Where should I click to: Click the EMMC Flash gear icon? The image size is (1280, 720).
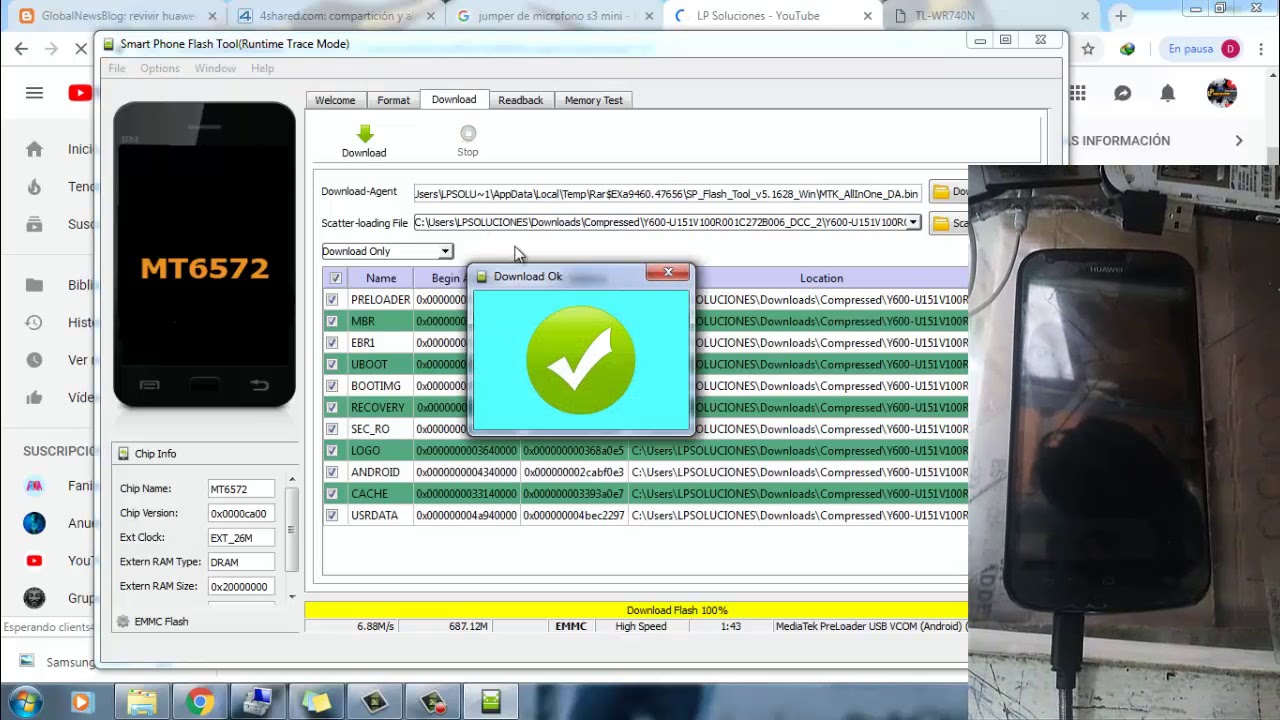[123, 621]
